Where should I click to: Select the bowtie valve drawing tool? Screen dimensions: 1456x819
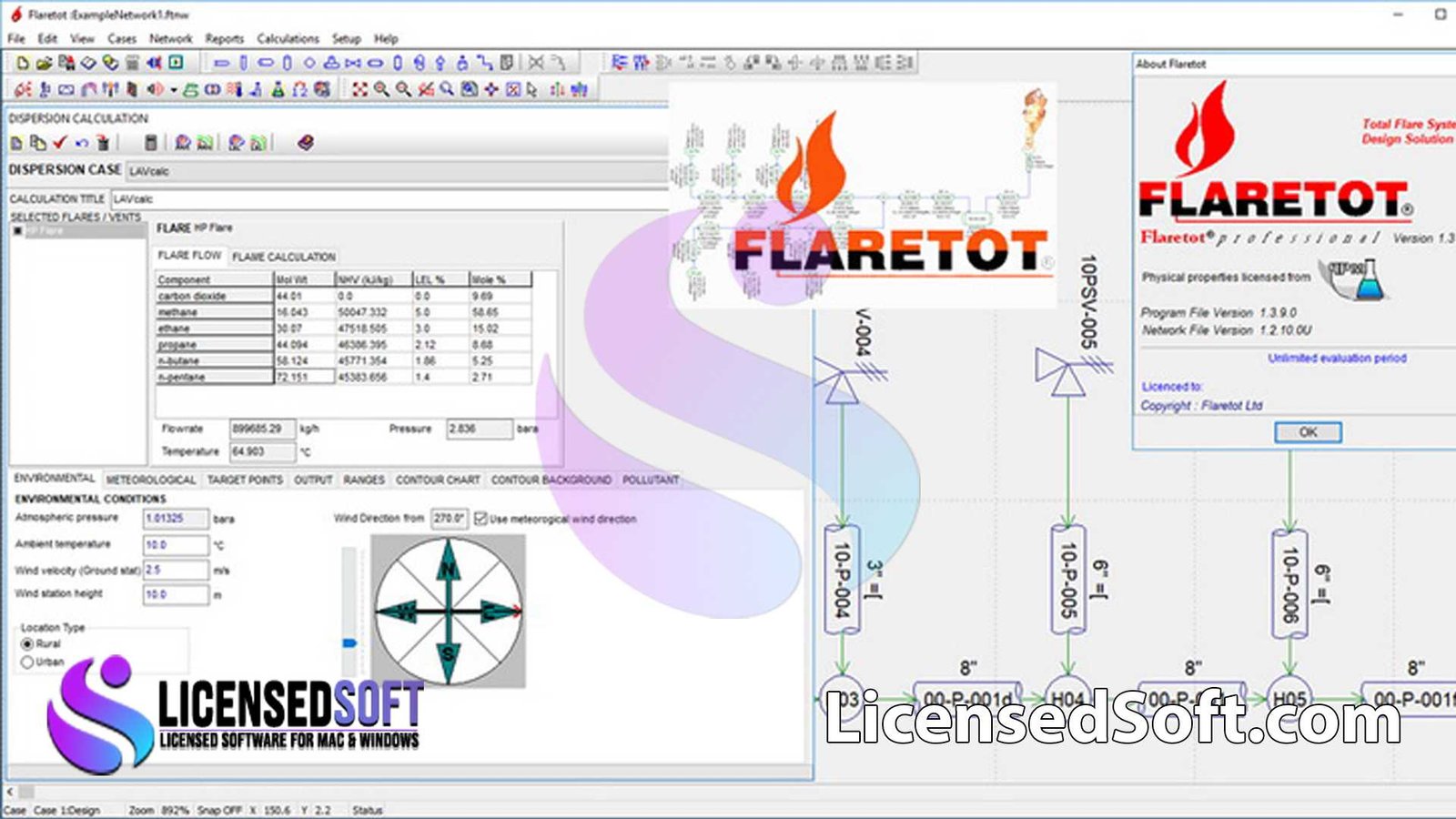click(x=353, y=63)
